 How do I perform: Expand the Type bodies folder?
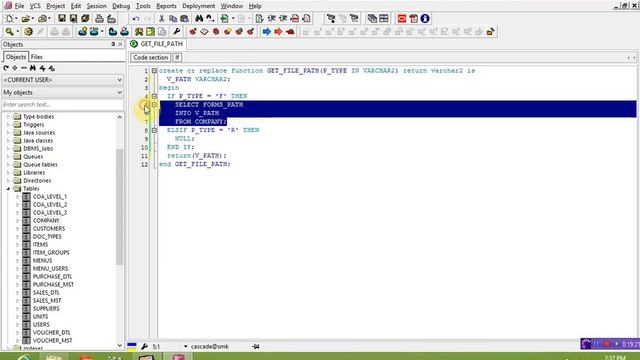pyautogui.click(x=8, y=117)
